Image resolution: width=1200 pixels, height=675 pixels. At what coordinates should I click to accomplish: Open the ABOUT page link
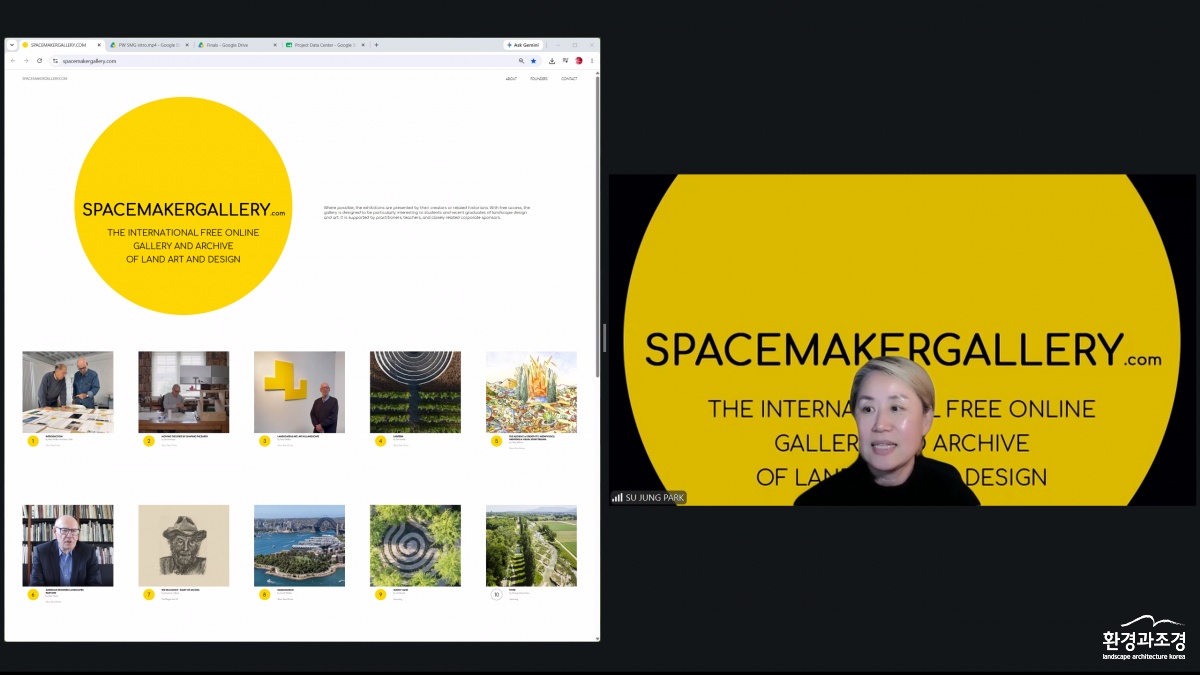point(511,78)
